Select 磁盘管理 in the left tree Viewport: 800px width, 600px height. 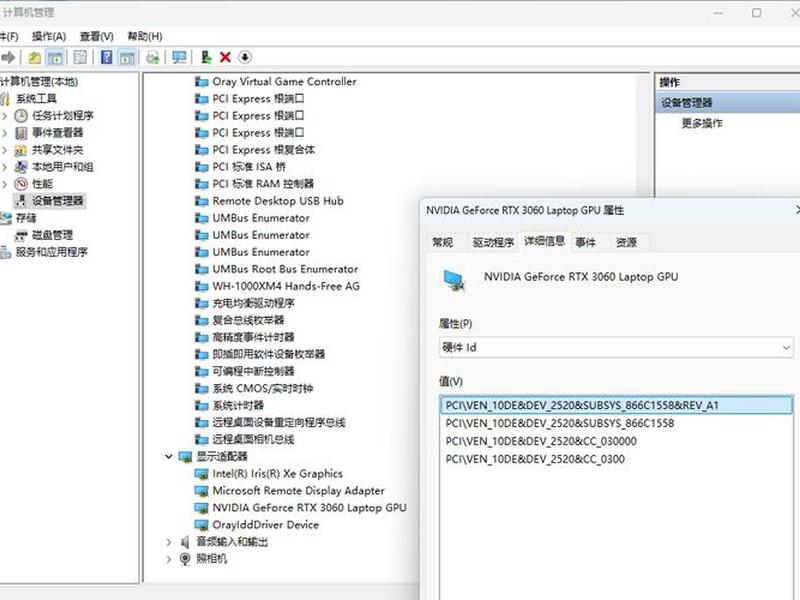click(x=53, y=235)
